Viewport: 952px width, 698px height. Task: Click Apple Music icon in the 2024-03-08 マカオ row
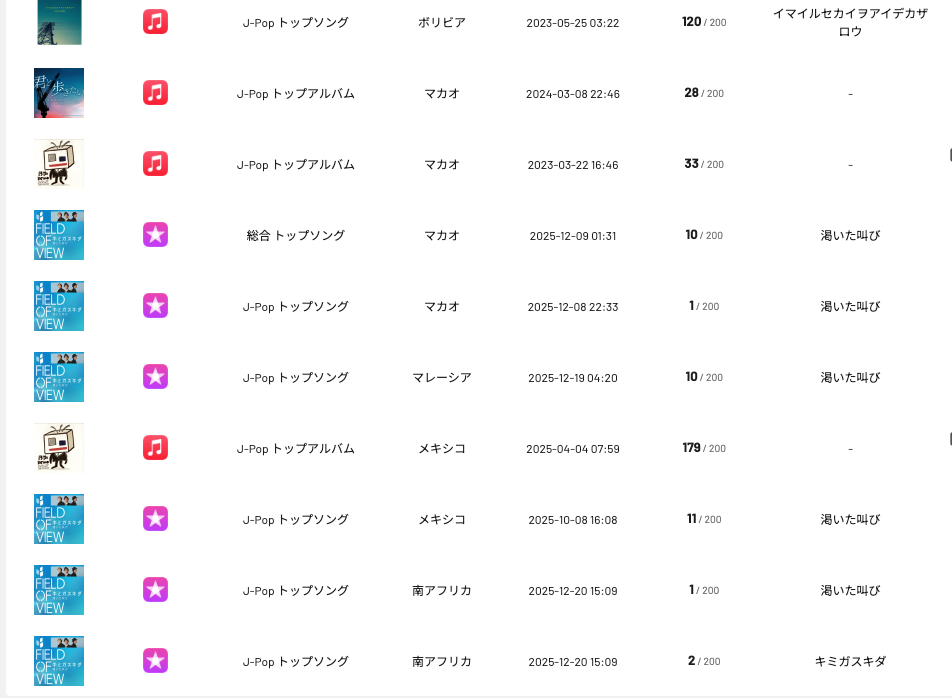click(155, 93)
